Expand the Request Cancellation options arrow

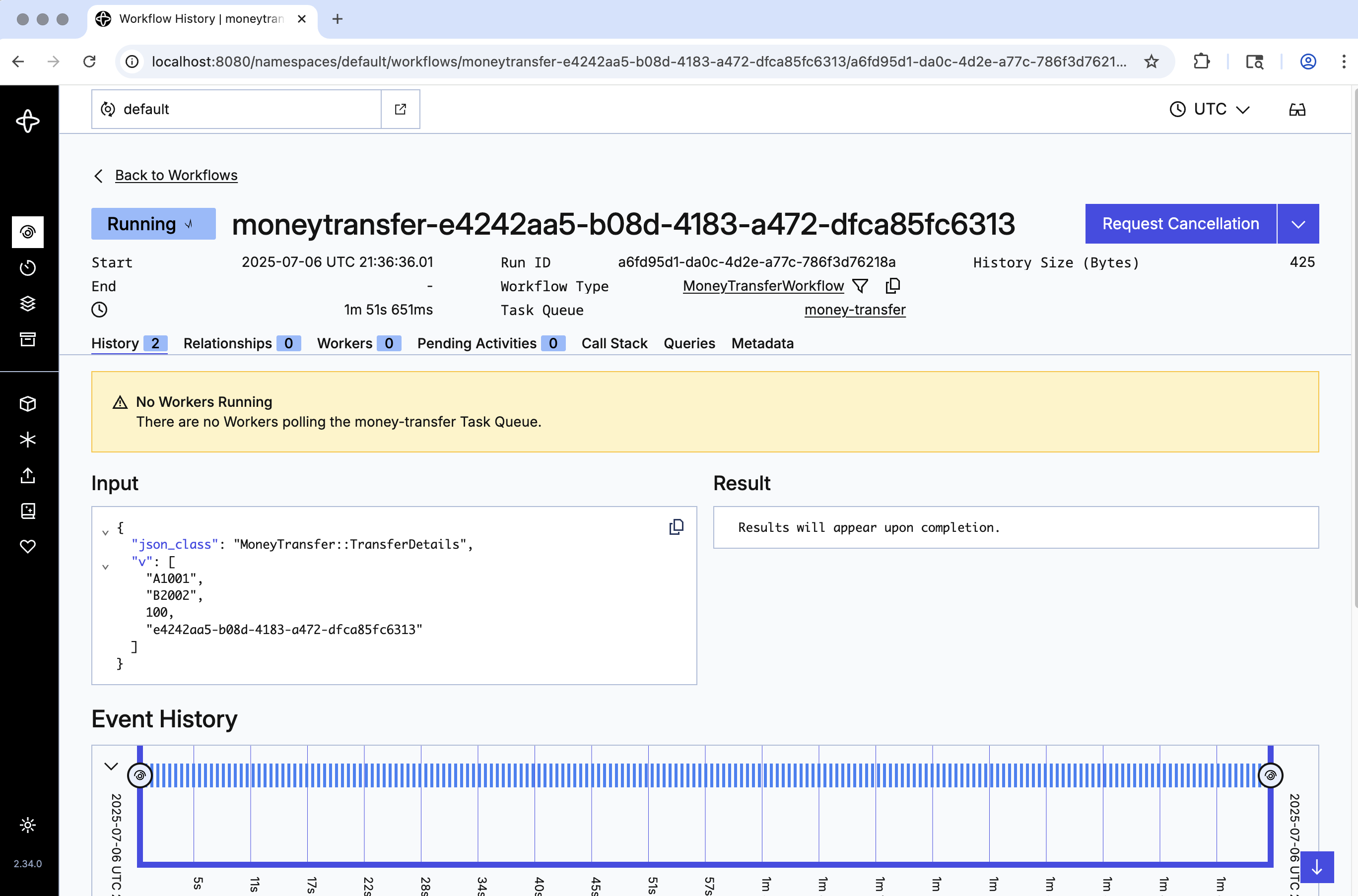(1297, 224)
